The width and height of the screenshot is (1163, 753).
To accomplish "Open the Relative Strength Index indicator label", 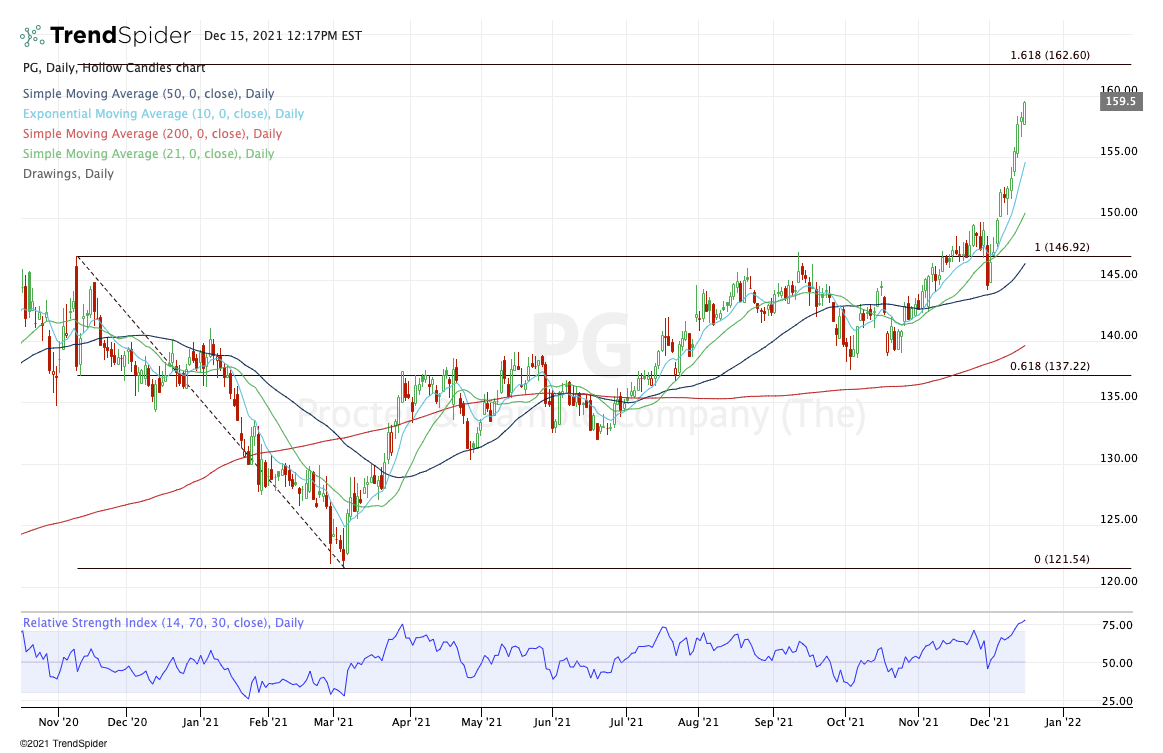I will click(x=163, y=623).
